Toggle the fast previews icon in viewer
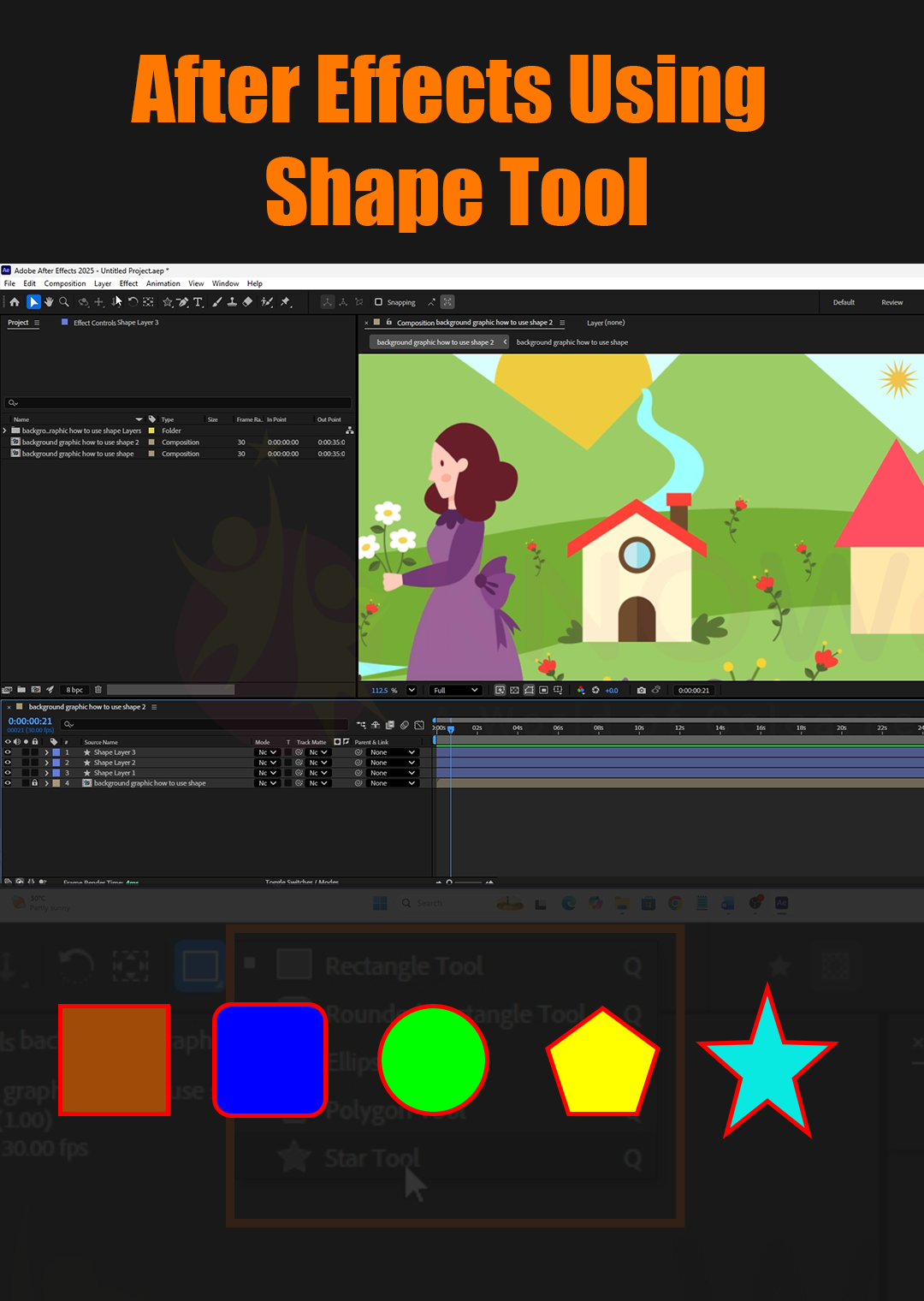 click(x=500, y=690)
